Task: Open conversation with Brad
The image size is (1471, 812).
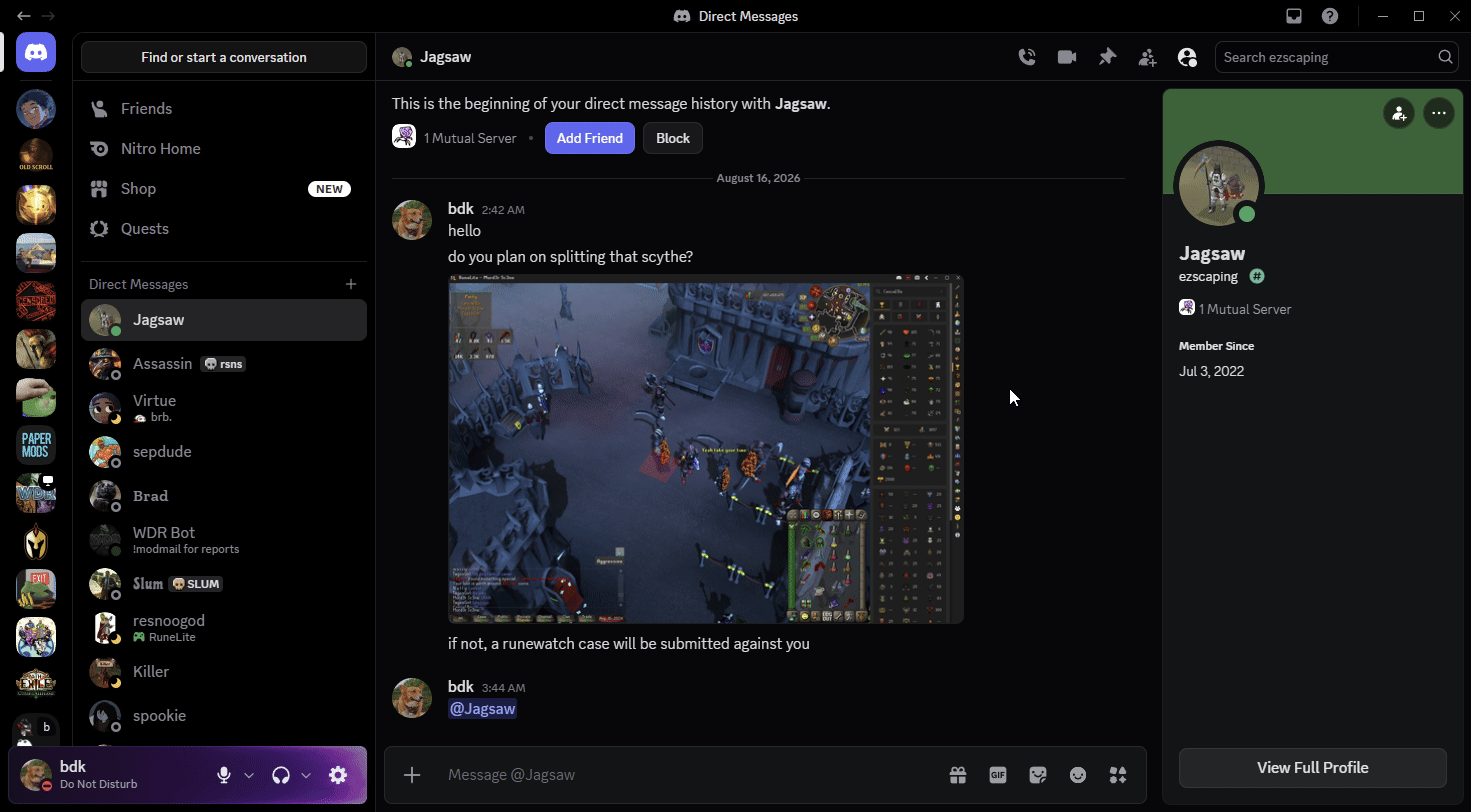Action: tap(224, 496)
